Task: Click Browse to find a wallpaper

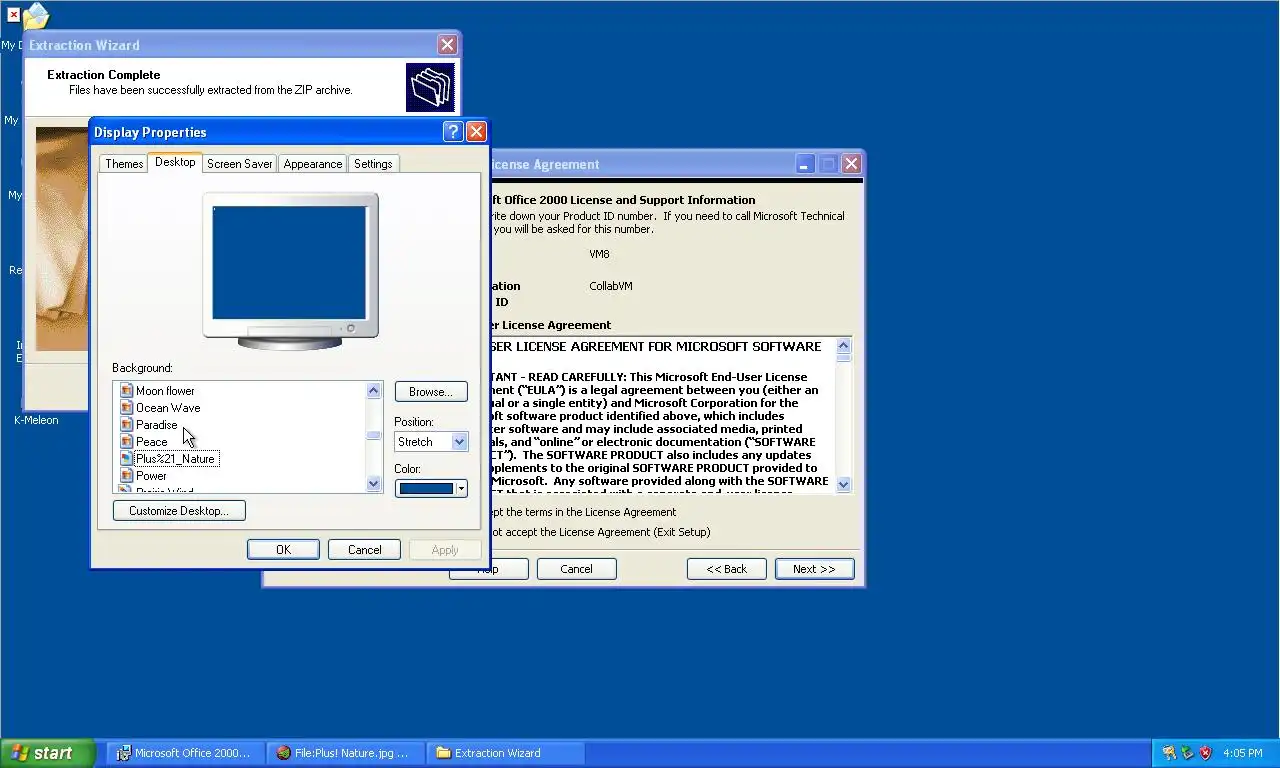Action: coord(431,392)
